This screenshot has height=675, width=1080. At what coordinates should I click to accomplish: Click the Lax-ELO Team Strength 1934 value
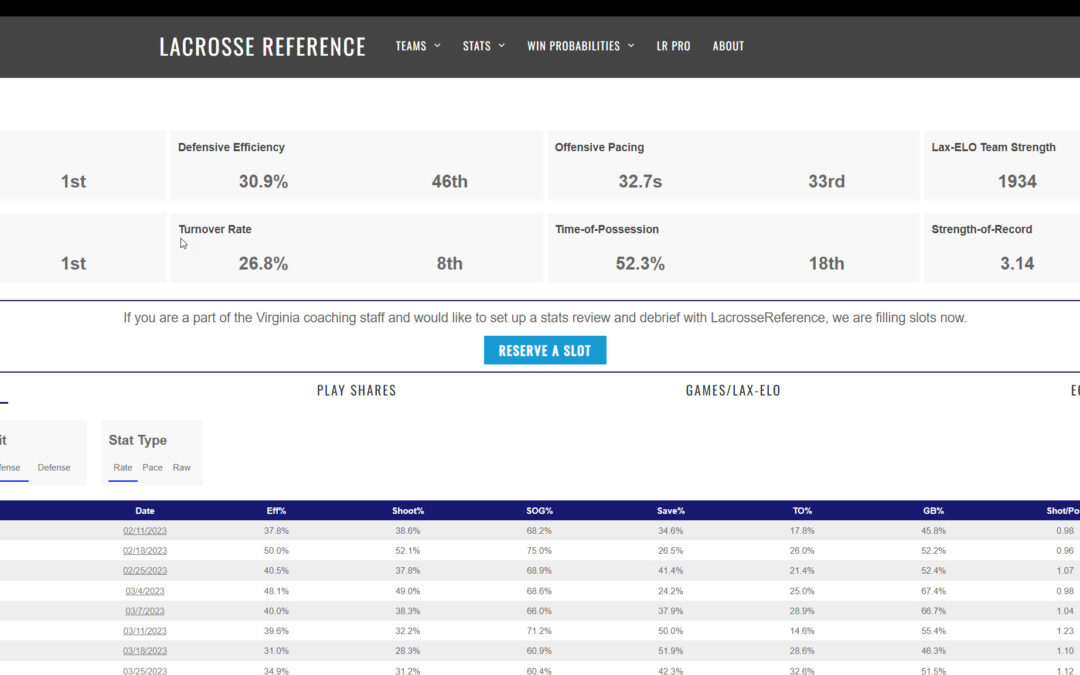[1017, 181]
